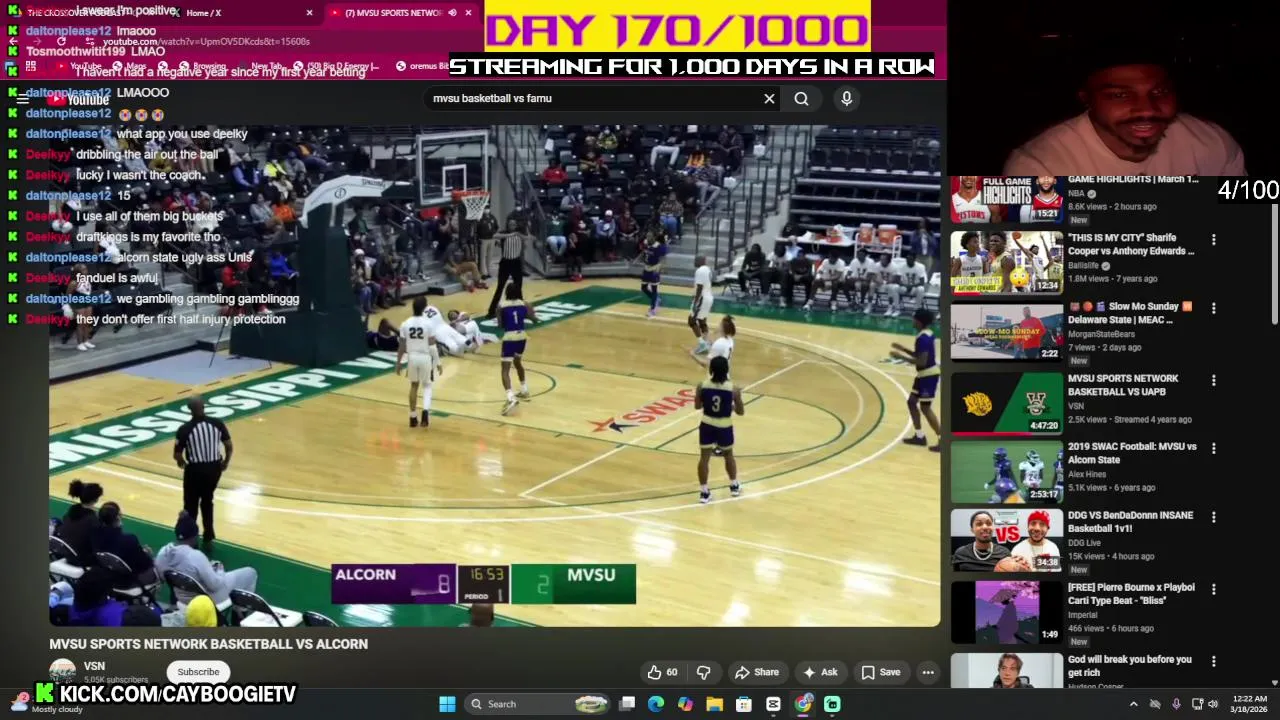1280x720 pixels.
Task: Switch to Chrome on the taskbar
Action: 803,704
